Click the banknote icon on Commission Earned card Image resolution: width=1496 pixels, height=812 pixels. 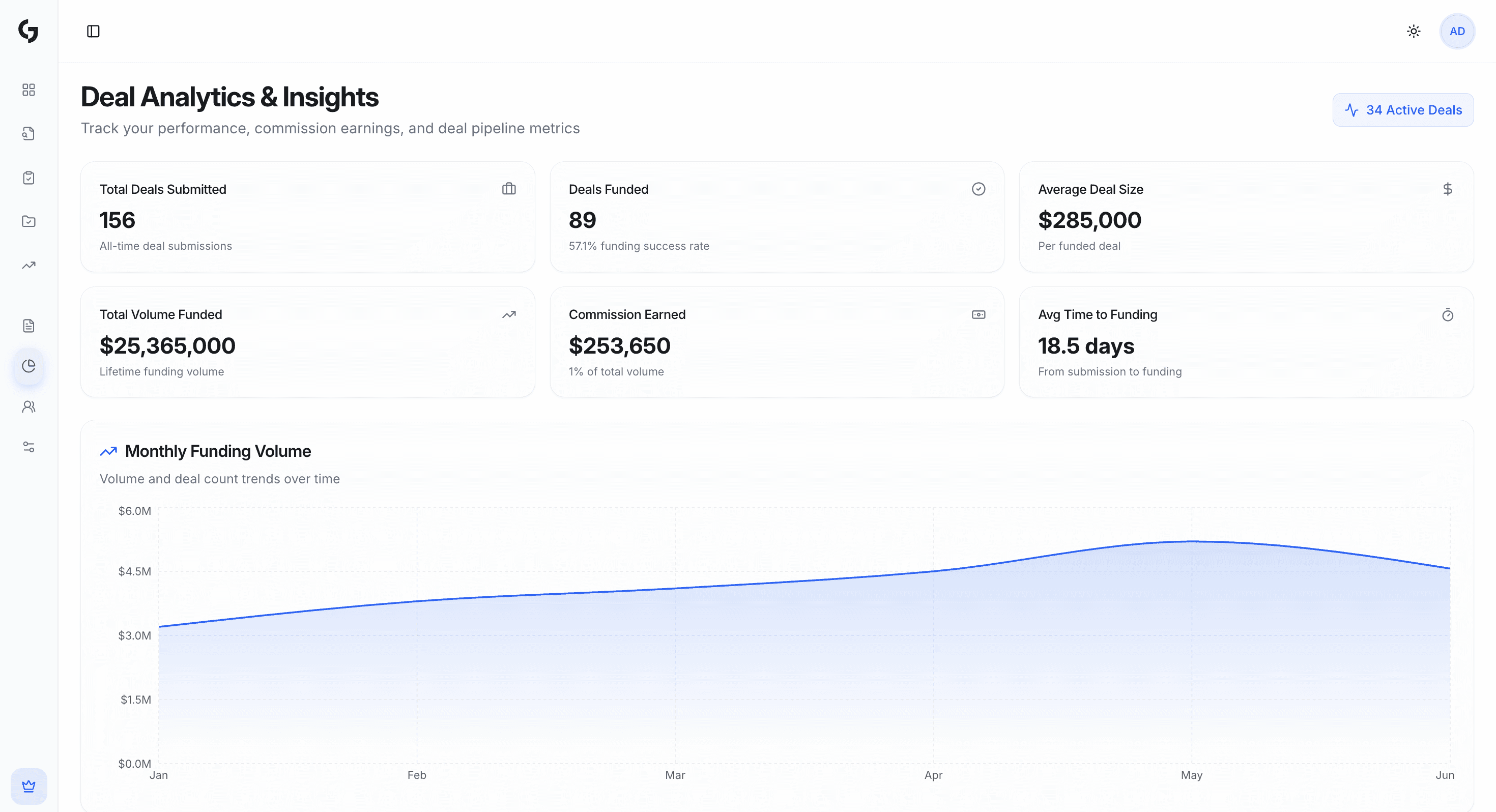coord(978,314)
